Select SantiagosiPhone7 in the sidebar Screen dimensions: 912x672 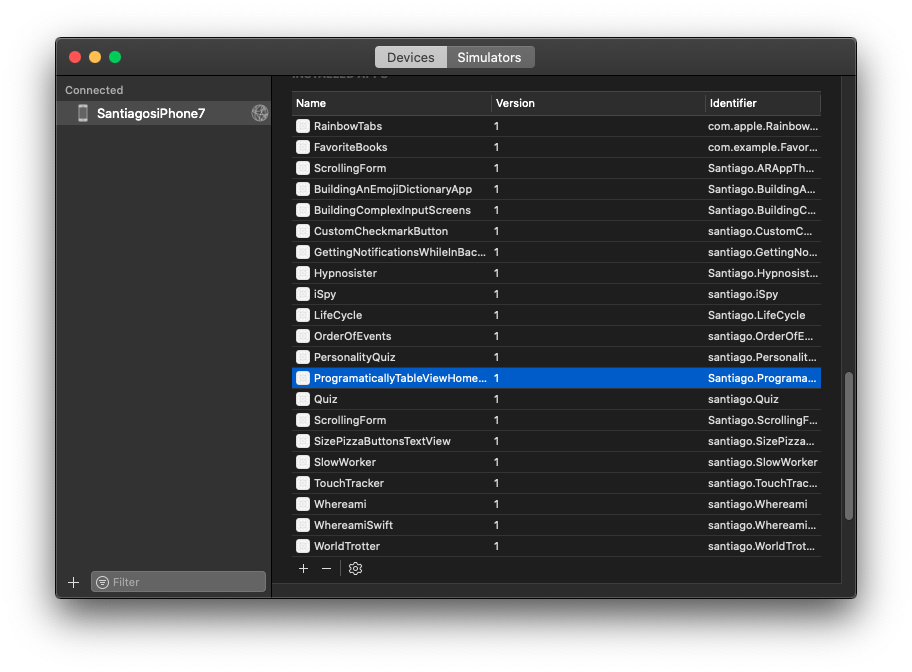[x=163, y=113]
